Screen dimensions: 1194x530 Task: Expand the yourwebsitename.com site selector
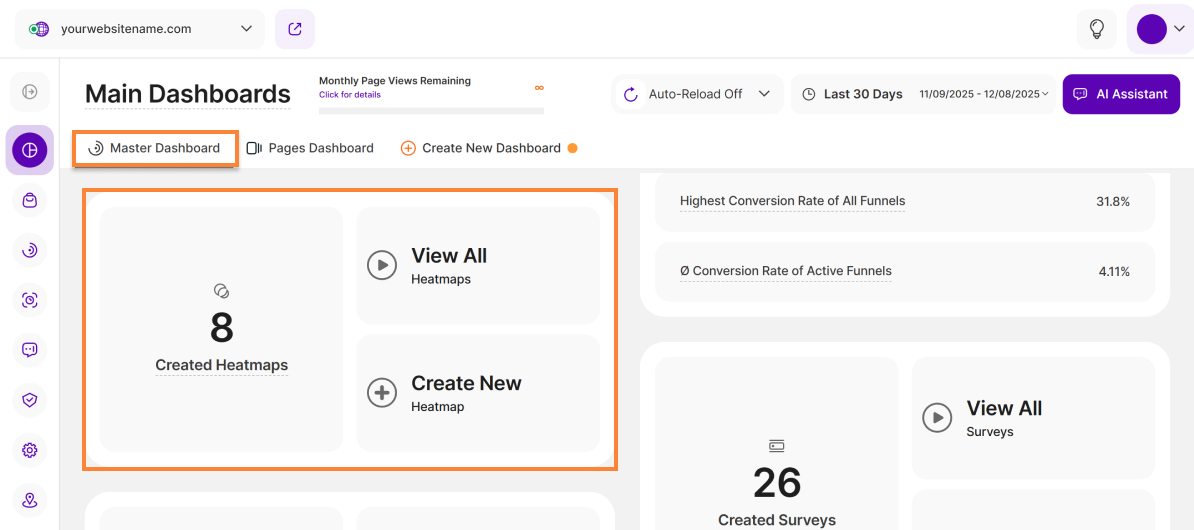pos(140,29)
